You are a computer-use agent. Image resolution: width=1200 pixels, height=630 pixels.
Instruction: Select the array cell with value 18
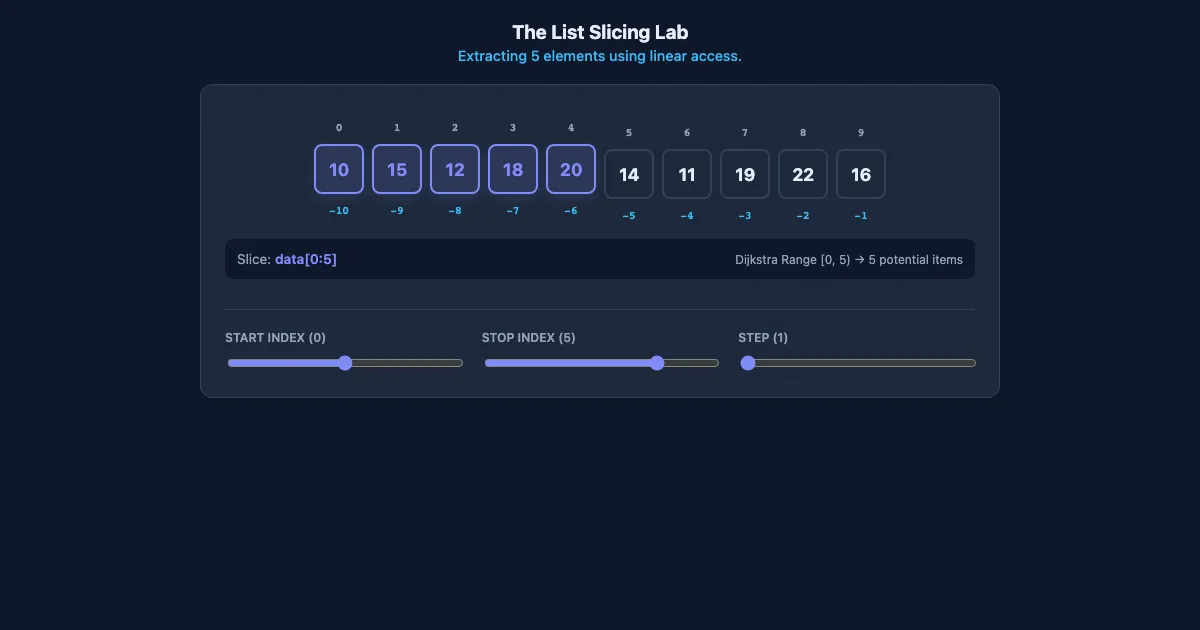(x=513, y=169)
